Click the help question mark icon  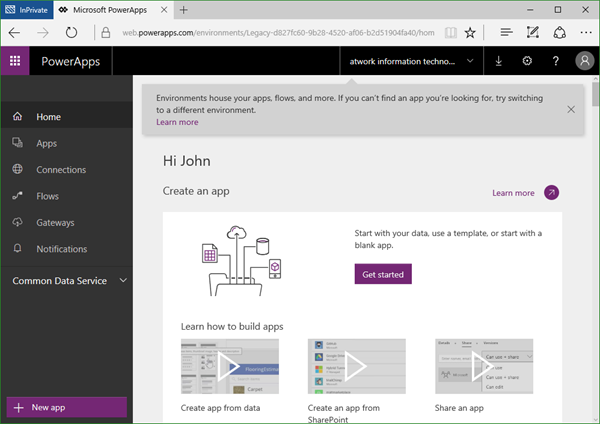click(x=556, y=61)
